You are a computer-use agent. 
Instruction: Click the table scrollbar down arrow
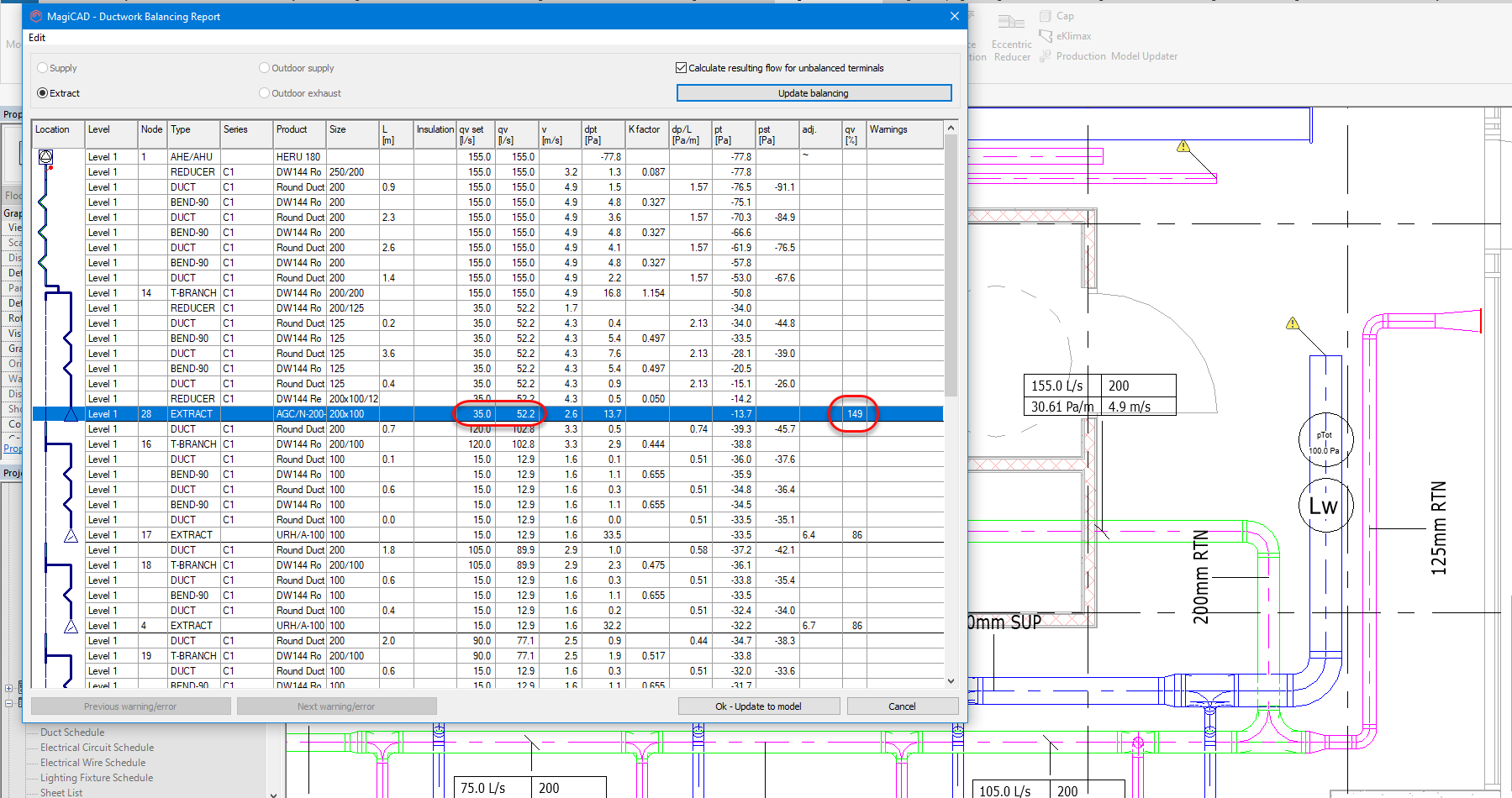(951, 681)
